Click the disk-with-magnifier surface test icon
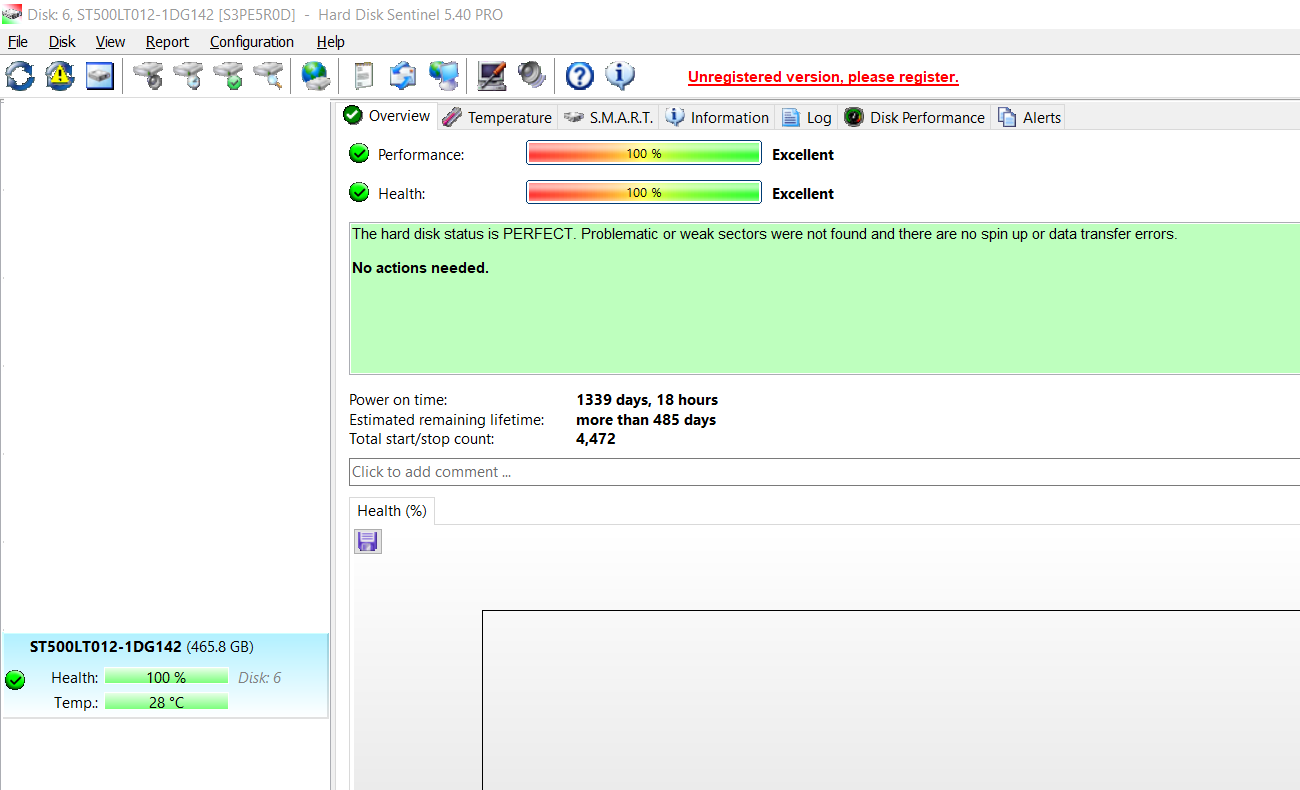The width and height of the screenshot is (1300, 790). (268, 76)
